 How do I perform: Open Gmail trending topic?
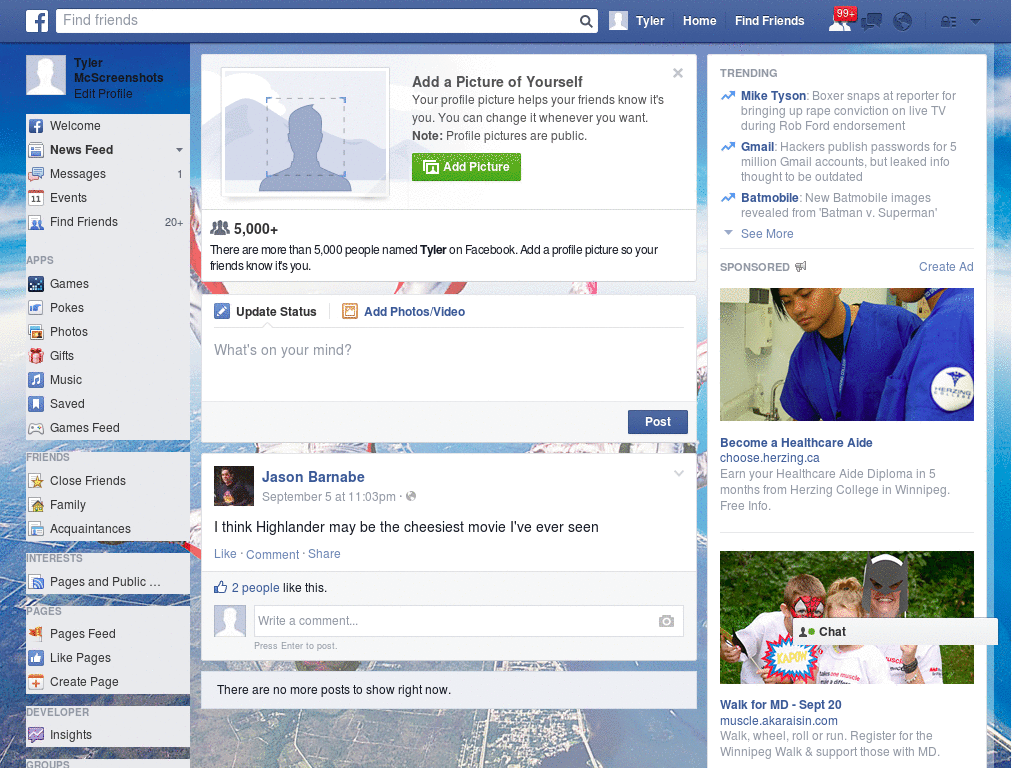pos(758,147)
